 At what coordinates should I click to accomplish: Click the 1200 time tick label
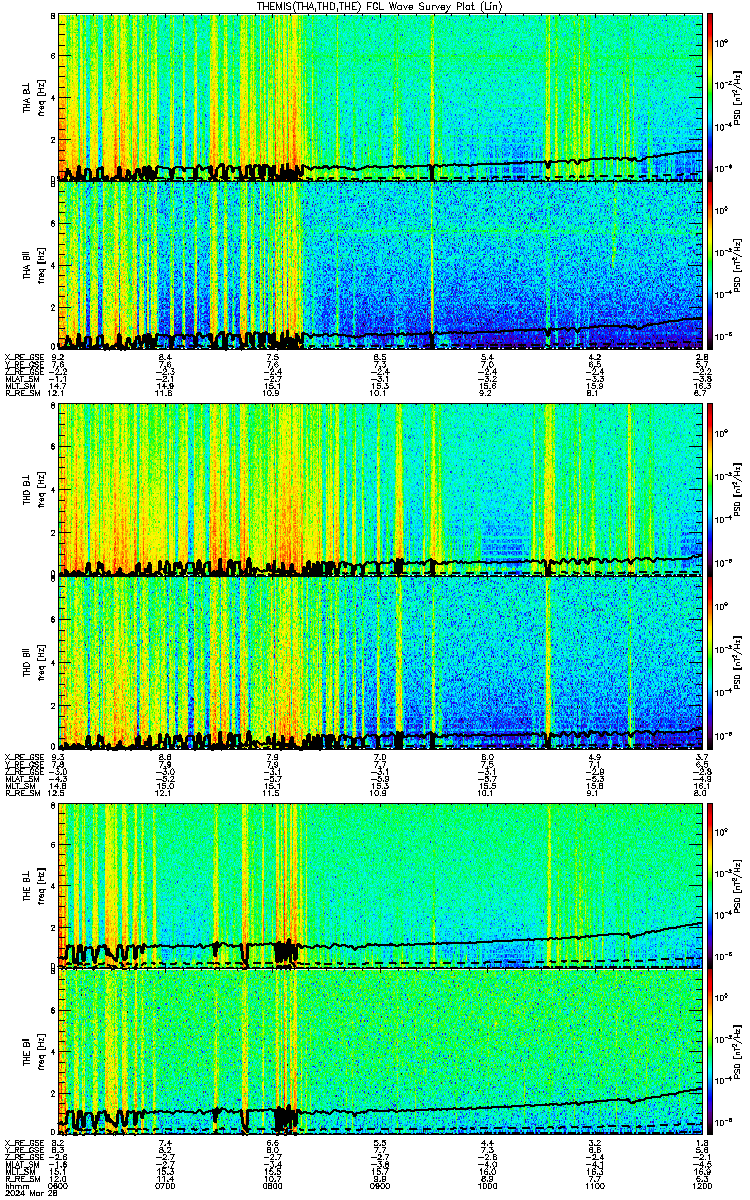701,1187
